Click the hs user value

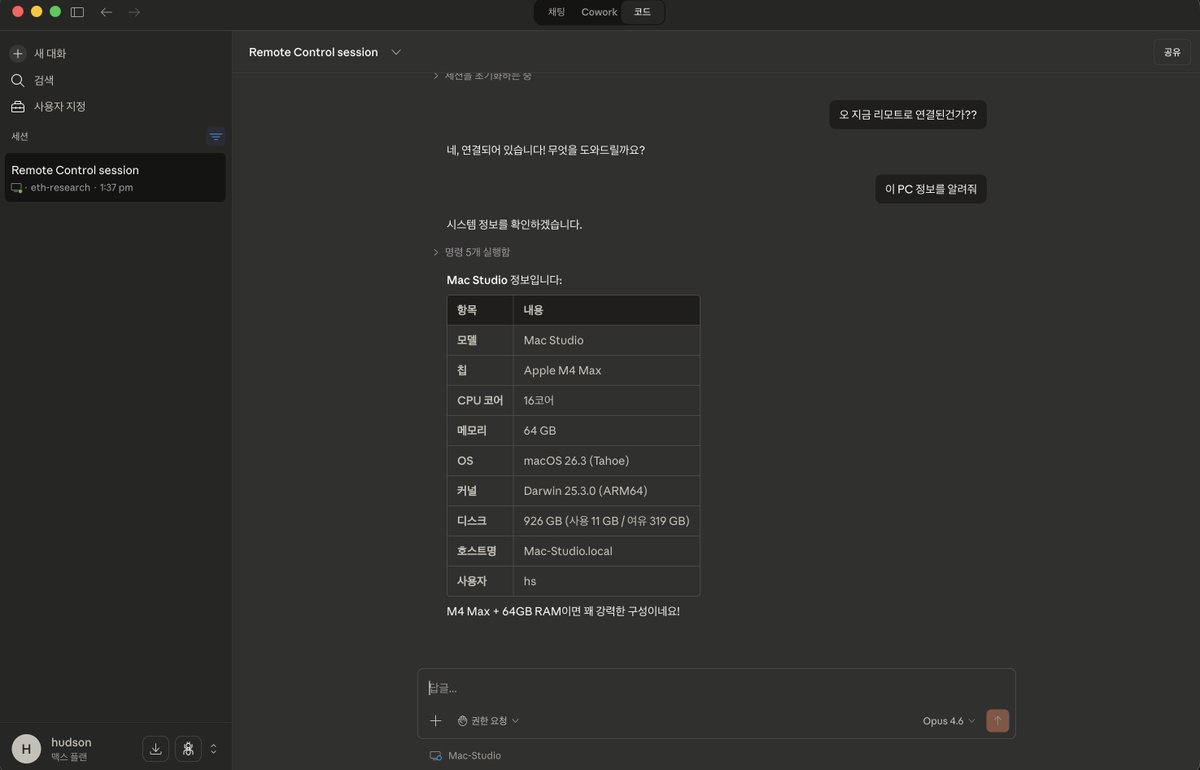point(530,581)
